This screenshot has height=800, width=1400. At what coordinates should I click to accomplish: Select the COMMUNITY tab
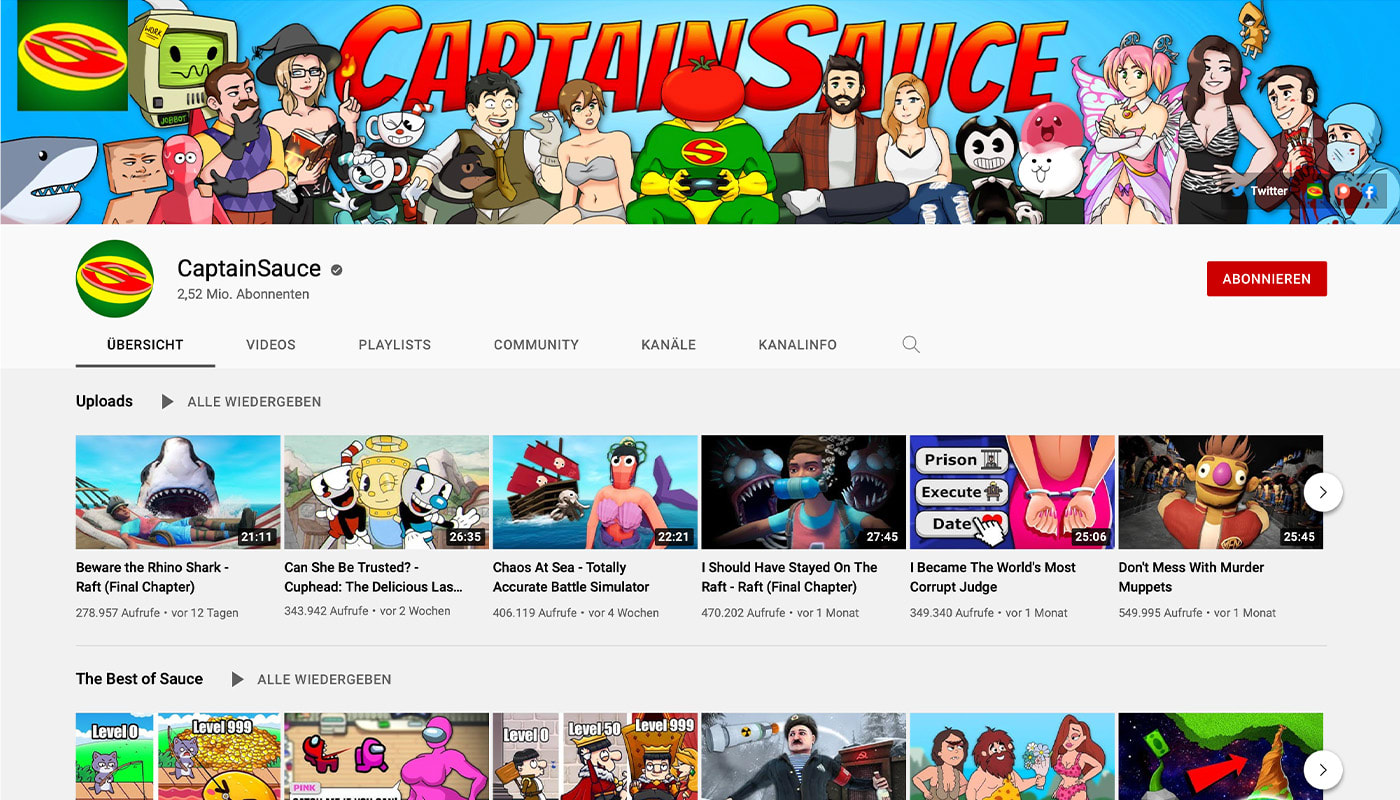(536, 345)
